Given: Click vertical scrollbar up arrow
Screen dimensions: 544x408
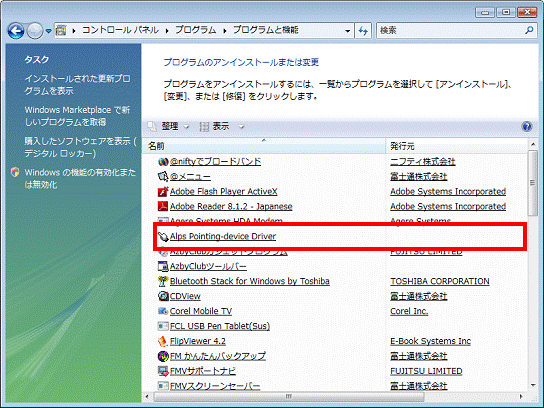Looking at the screenshot, I should (x=533, y=144).
